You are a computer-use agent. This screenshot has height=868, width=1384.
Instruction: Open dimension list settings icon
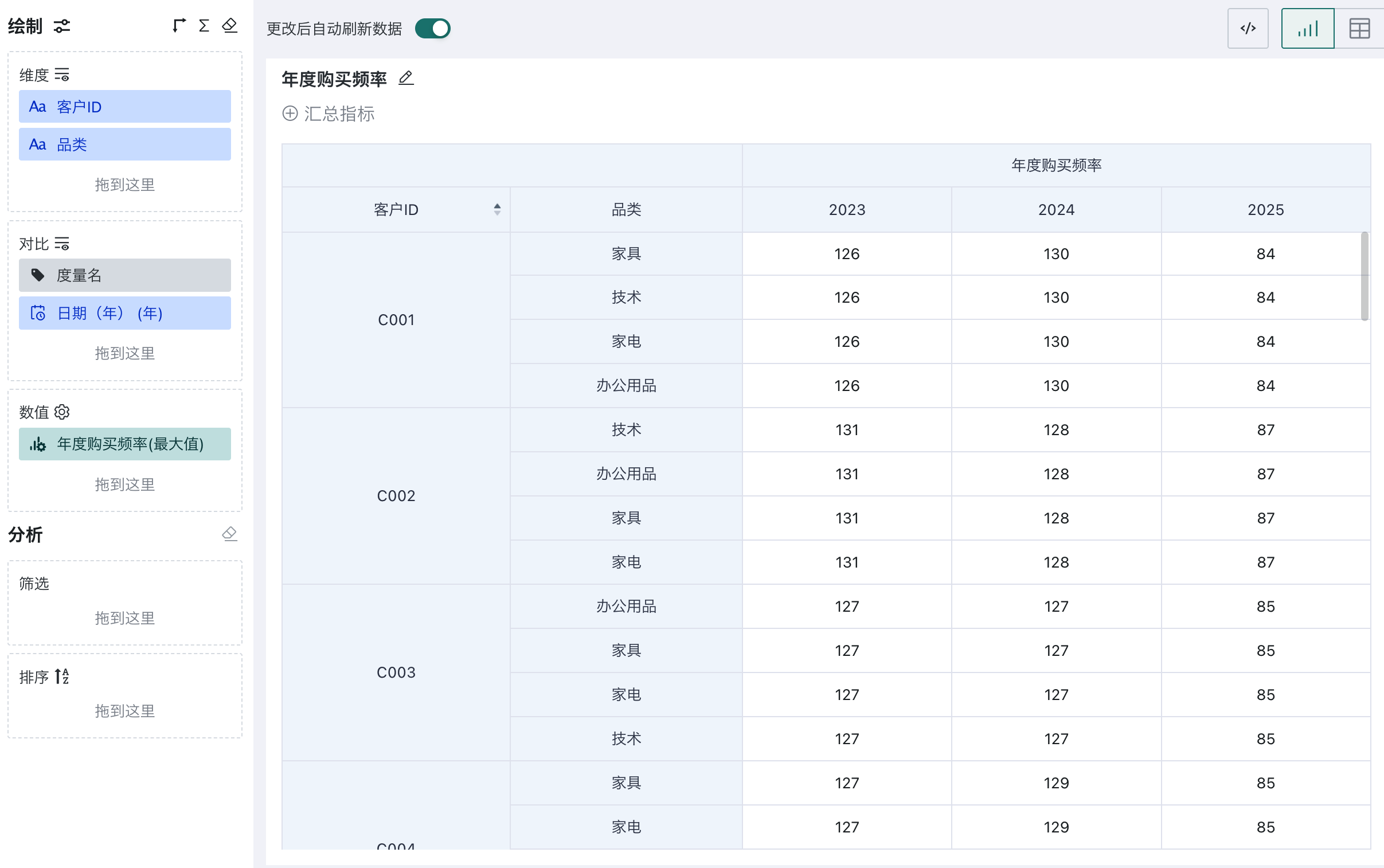[62, 75]
